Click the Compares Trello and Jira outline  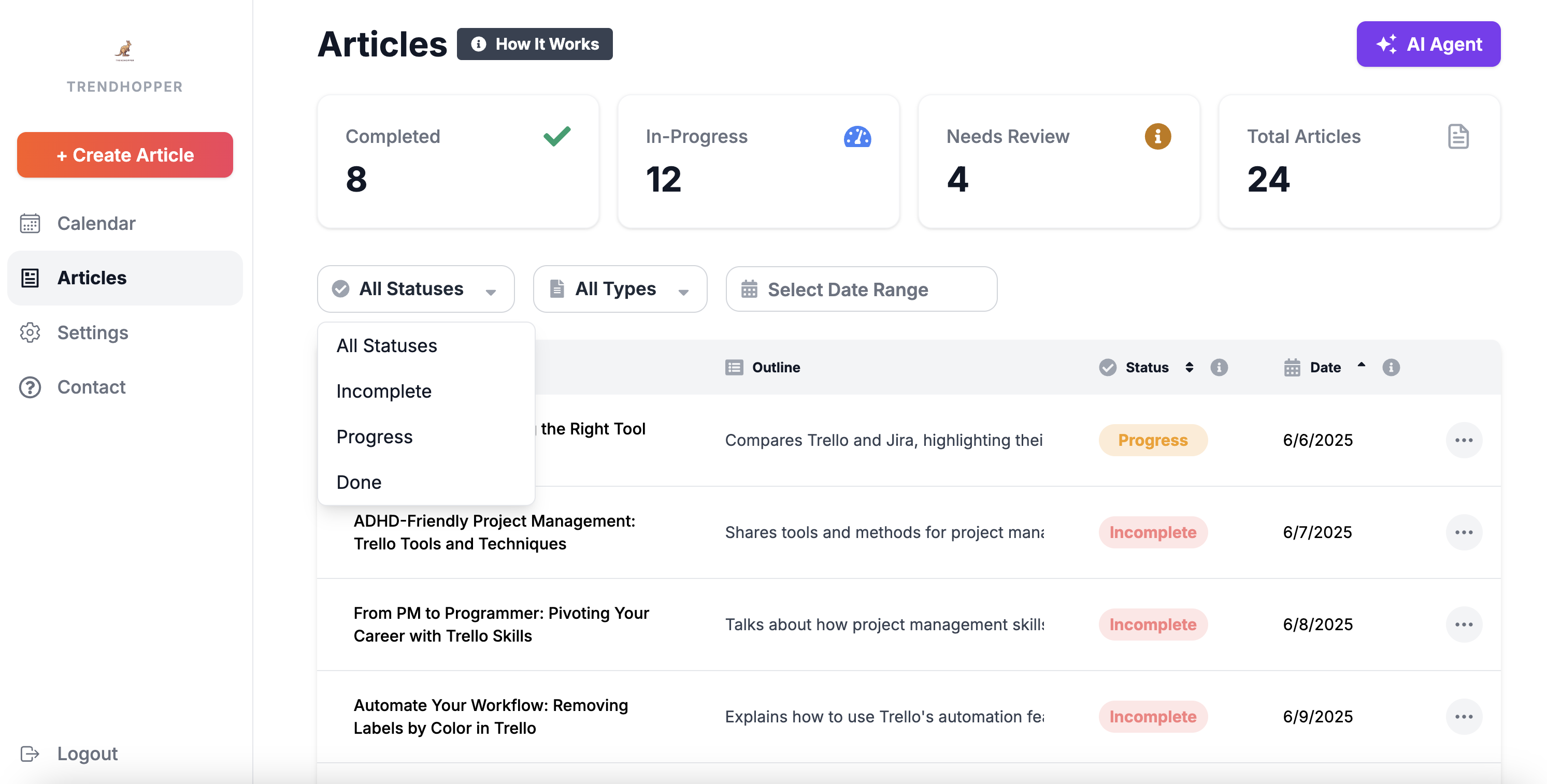[x=883, y=440]
